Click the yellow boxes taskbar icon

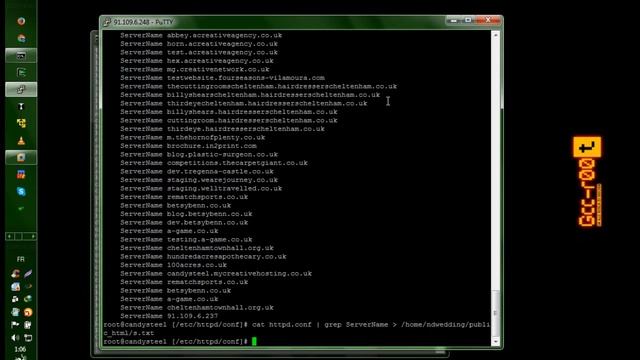coord(21,123)
